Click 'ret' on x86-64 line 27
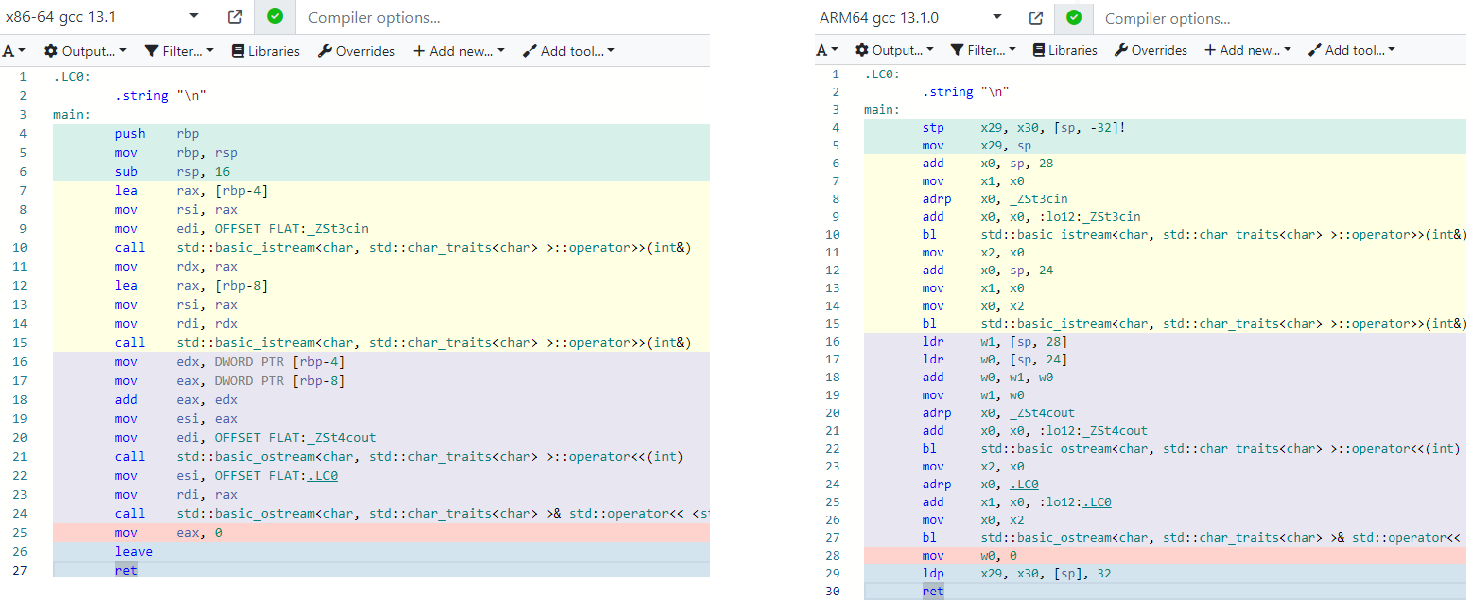1481x605 pixels. [126, 570]
